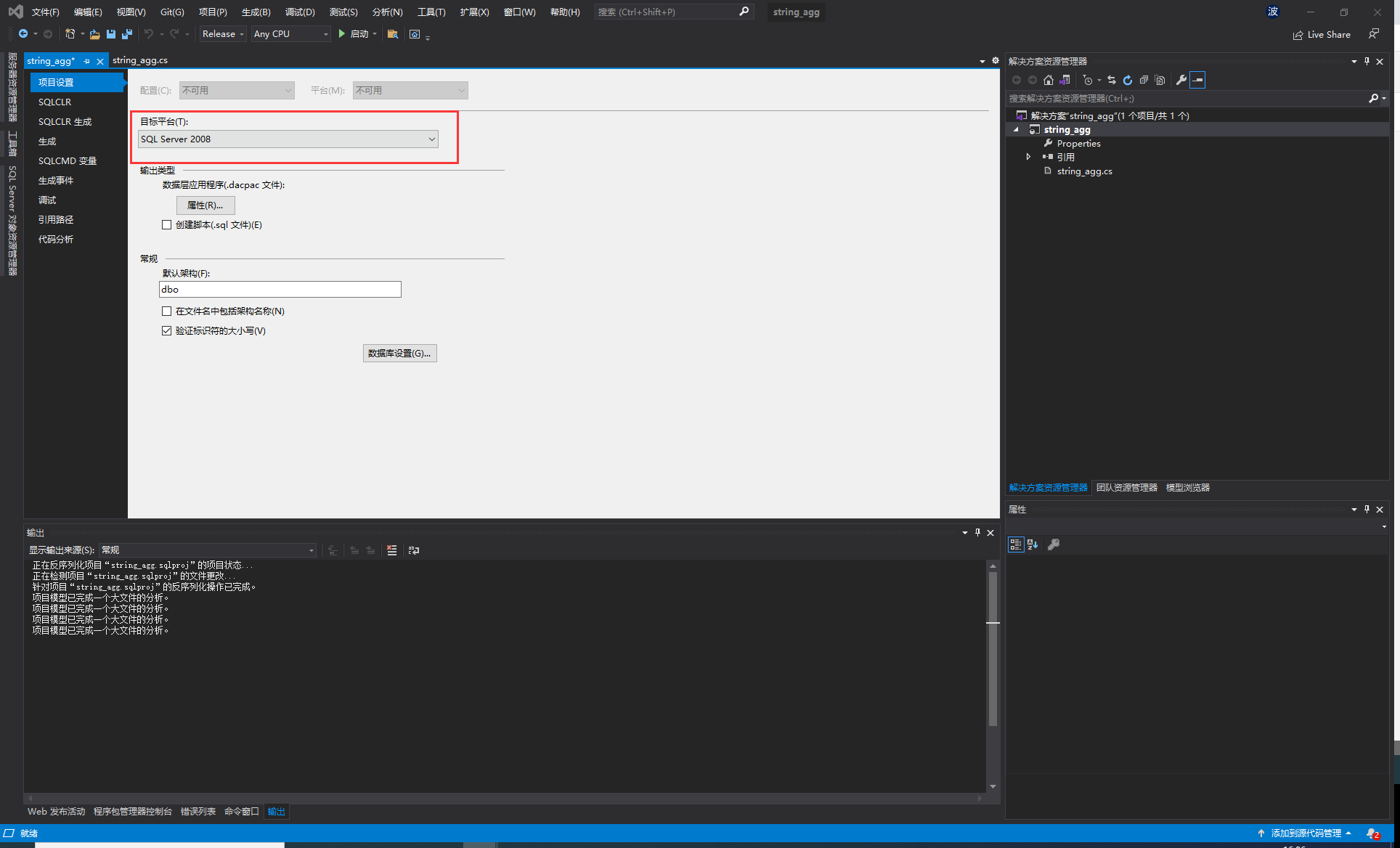Click the dbo default schema input field

[x=280, y=290]
